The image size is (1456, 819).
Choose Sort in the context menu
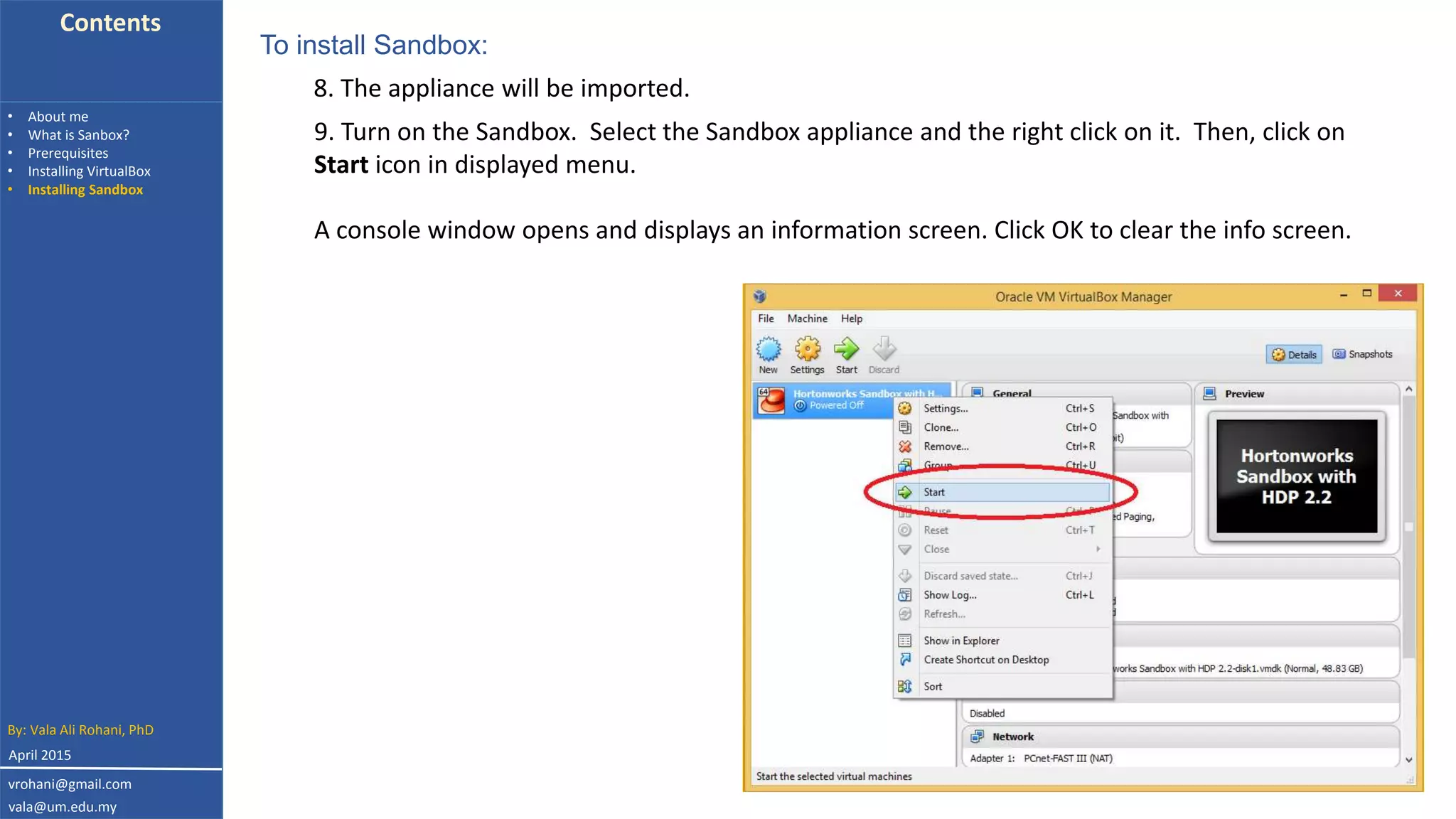coord(1002,686)
